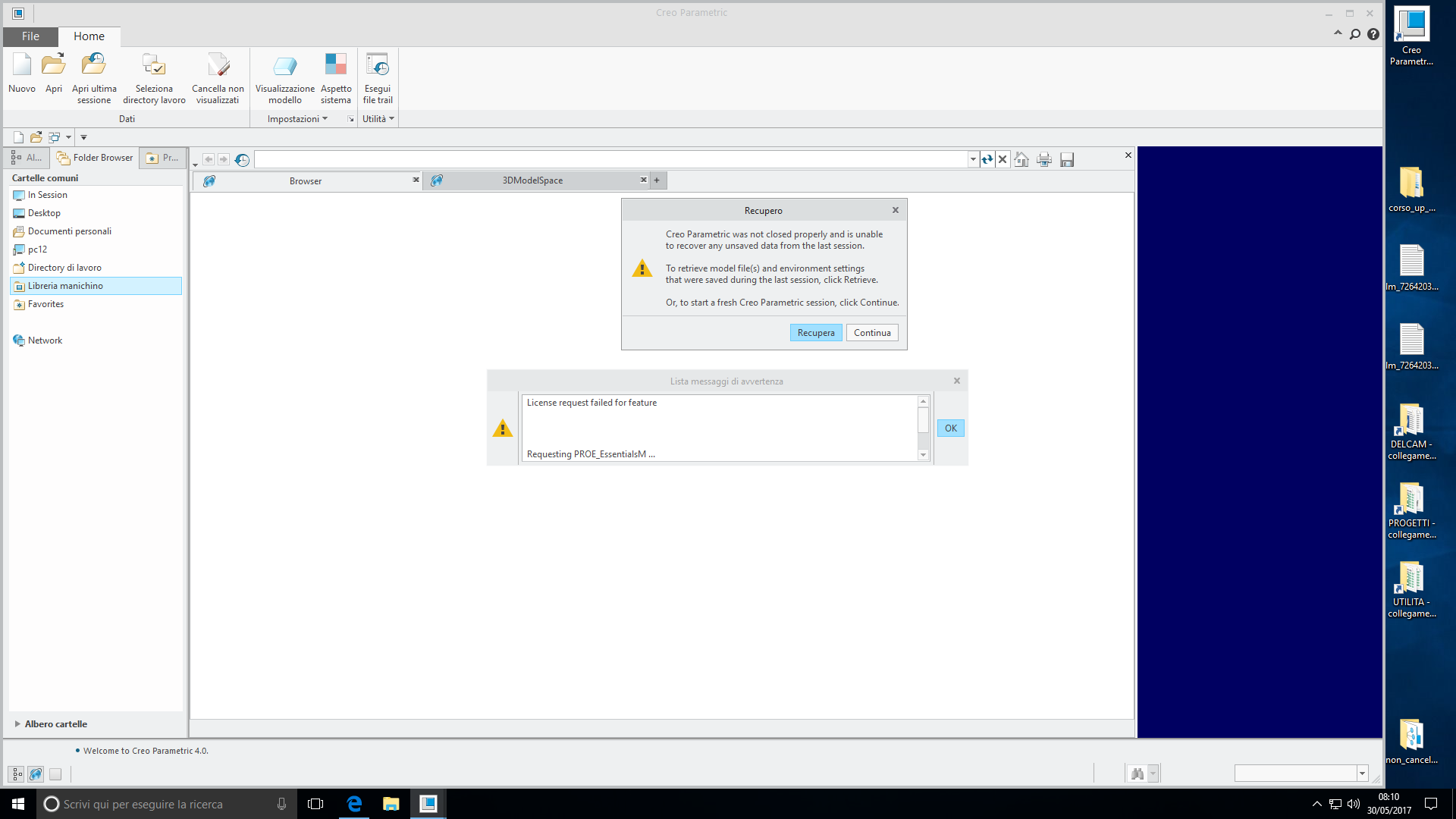
Task: Switch to the Pr... favorites navigator tab
Action: click(162, 158)
